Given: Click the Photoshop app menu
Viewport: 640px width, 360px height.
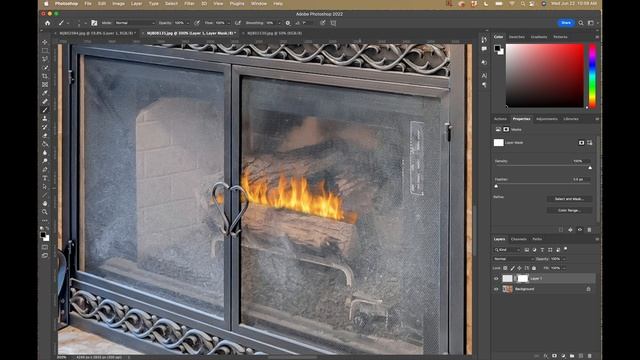Looking at the screenshot, I should tap(66, 4).
